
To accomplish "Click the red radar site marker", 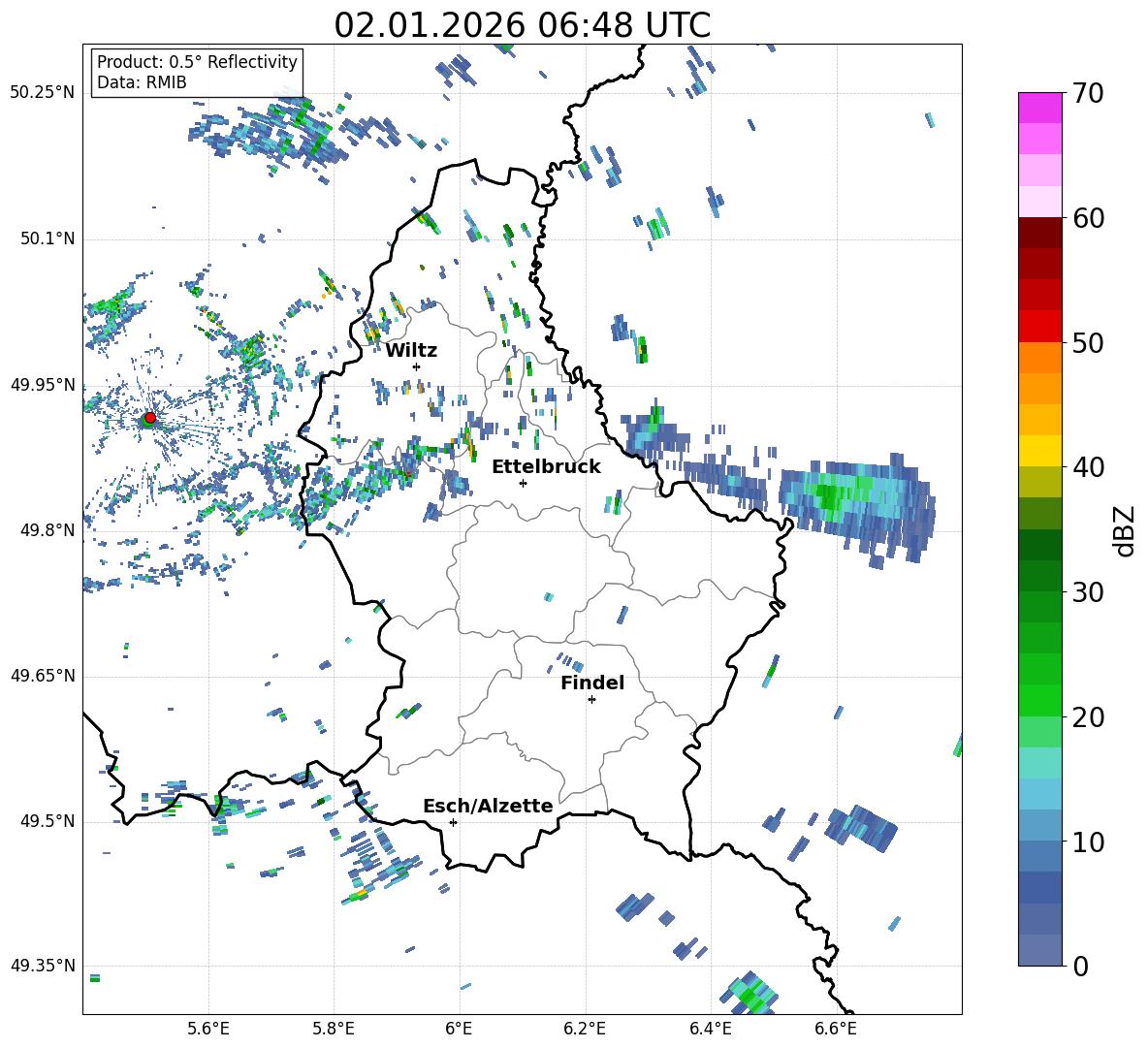I will point(150,418).
